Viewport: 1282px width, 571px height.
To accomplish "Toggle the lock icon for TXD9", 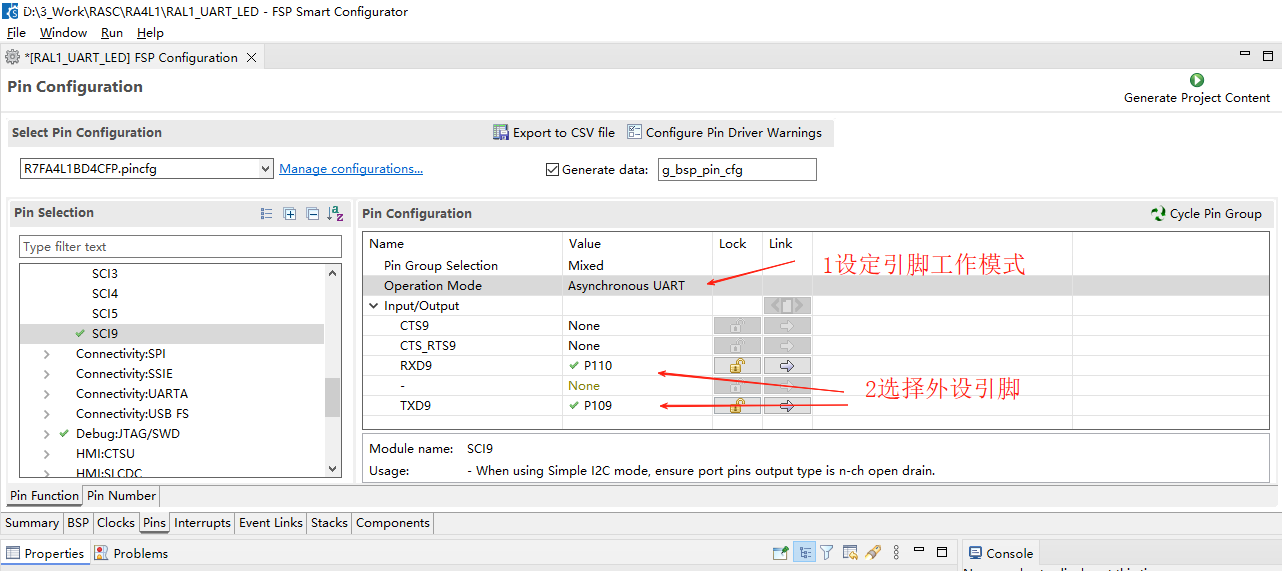I will [737, 405].
